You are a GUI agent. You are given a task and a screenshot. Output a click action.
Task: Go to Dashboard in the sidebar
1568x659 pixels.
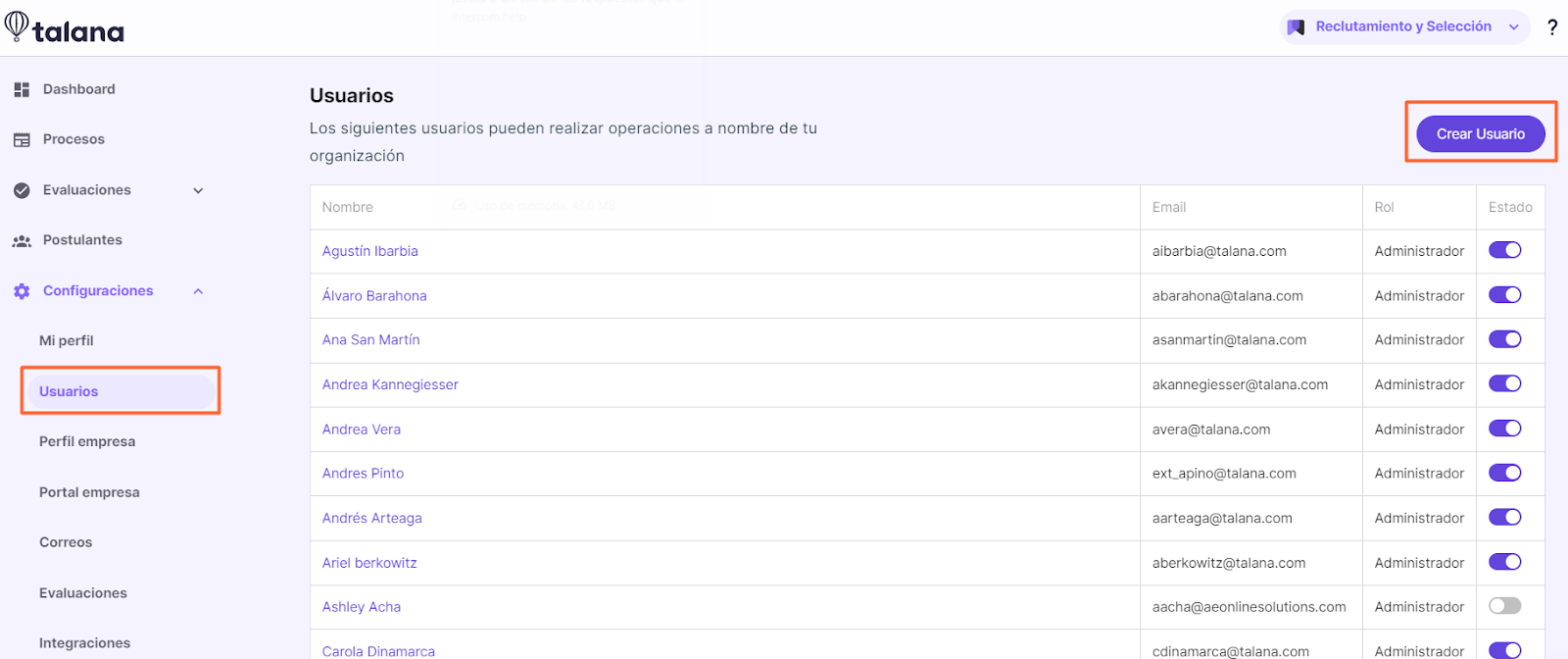click(78, 89)
